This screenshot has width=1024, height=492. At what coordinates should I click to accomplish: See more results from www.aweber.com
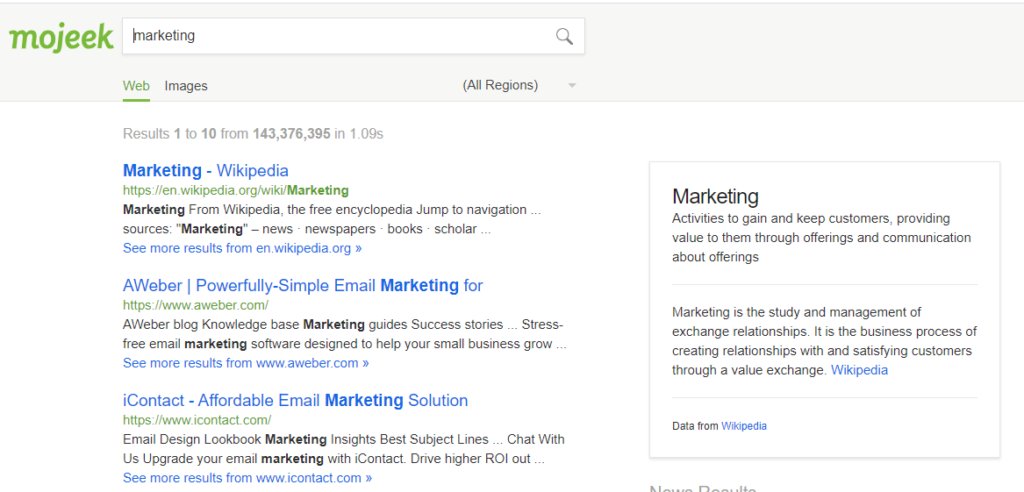tap(246, 363)
